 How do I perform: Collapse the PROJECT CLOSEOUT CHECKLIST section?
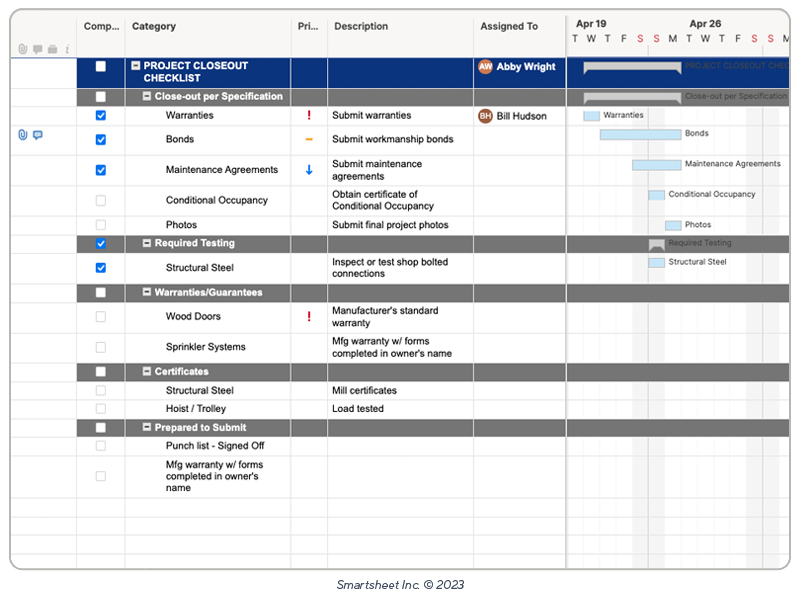coord(134,66)
